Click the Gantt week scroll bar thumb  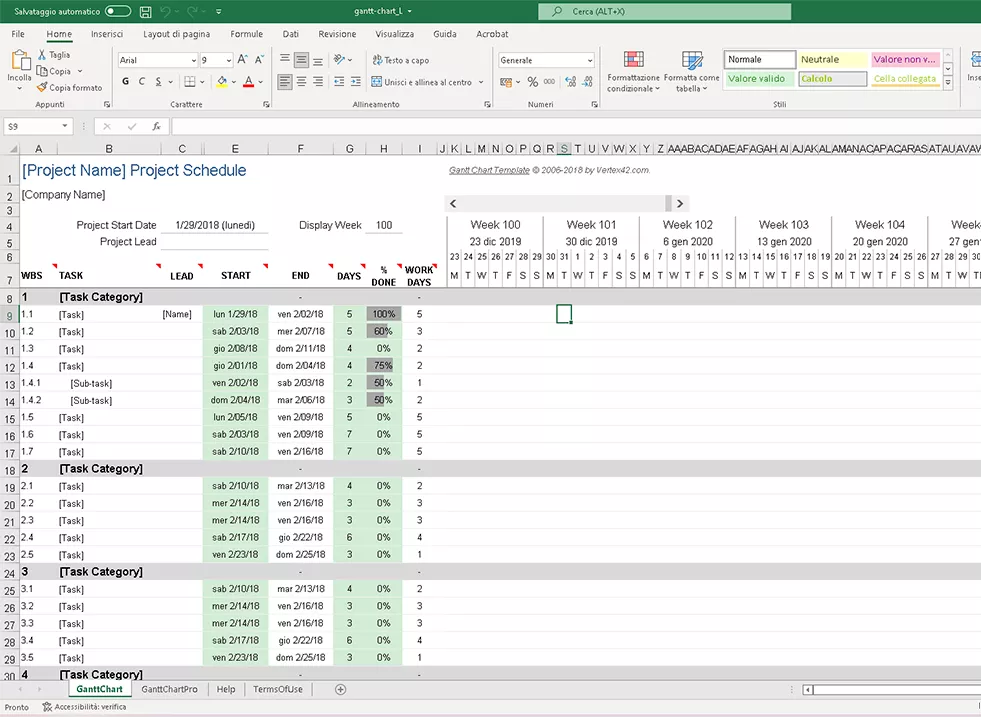[668, 203]
